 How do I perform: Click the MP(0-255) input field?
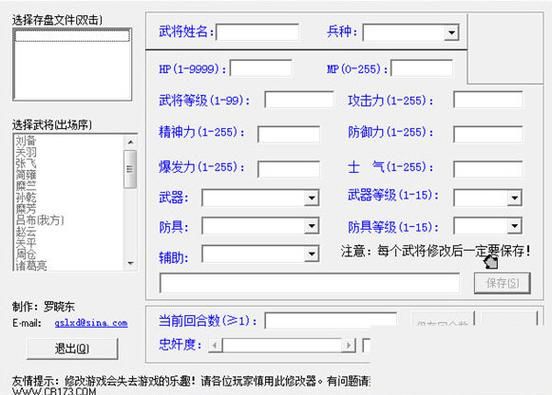pyautogui.click(x=422, y=68)
